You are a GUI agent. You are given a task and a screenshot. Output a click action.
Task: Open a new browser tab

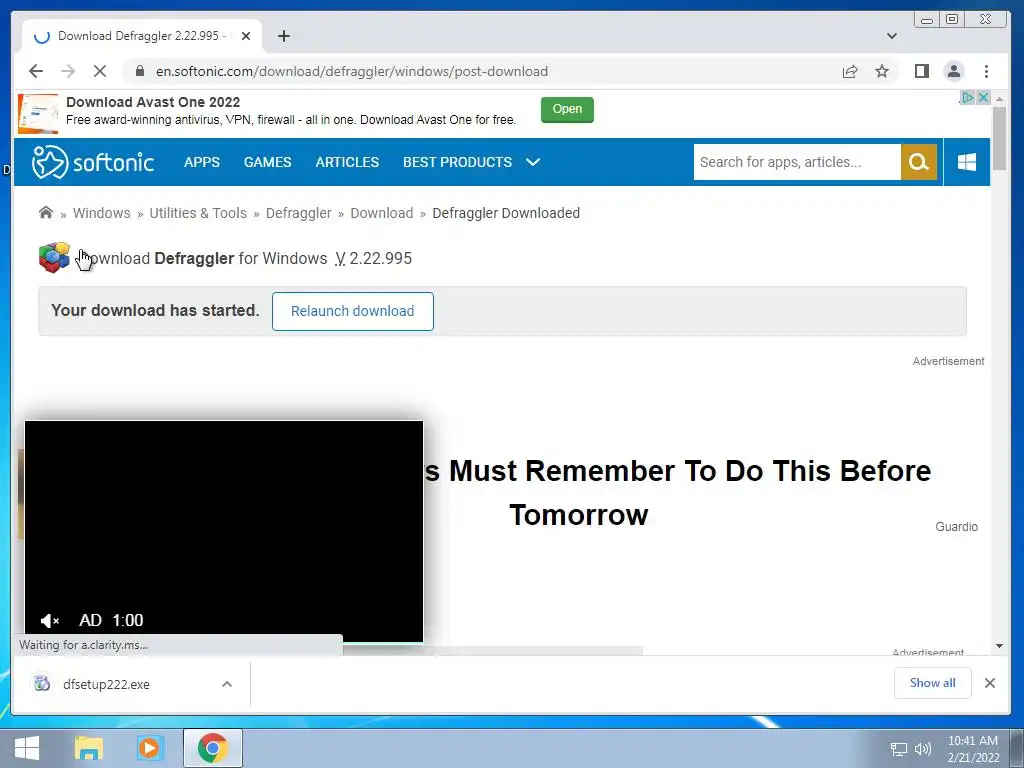[x=283, y=36]
